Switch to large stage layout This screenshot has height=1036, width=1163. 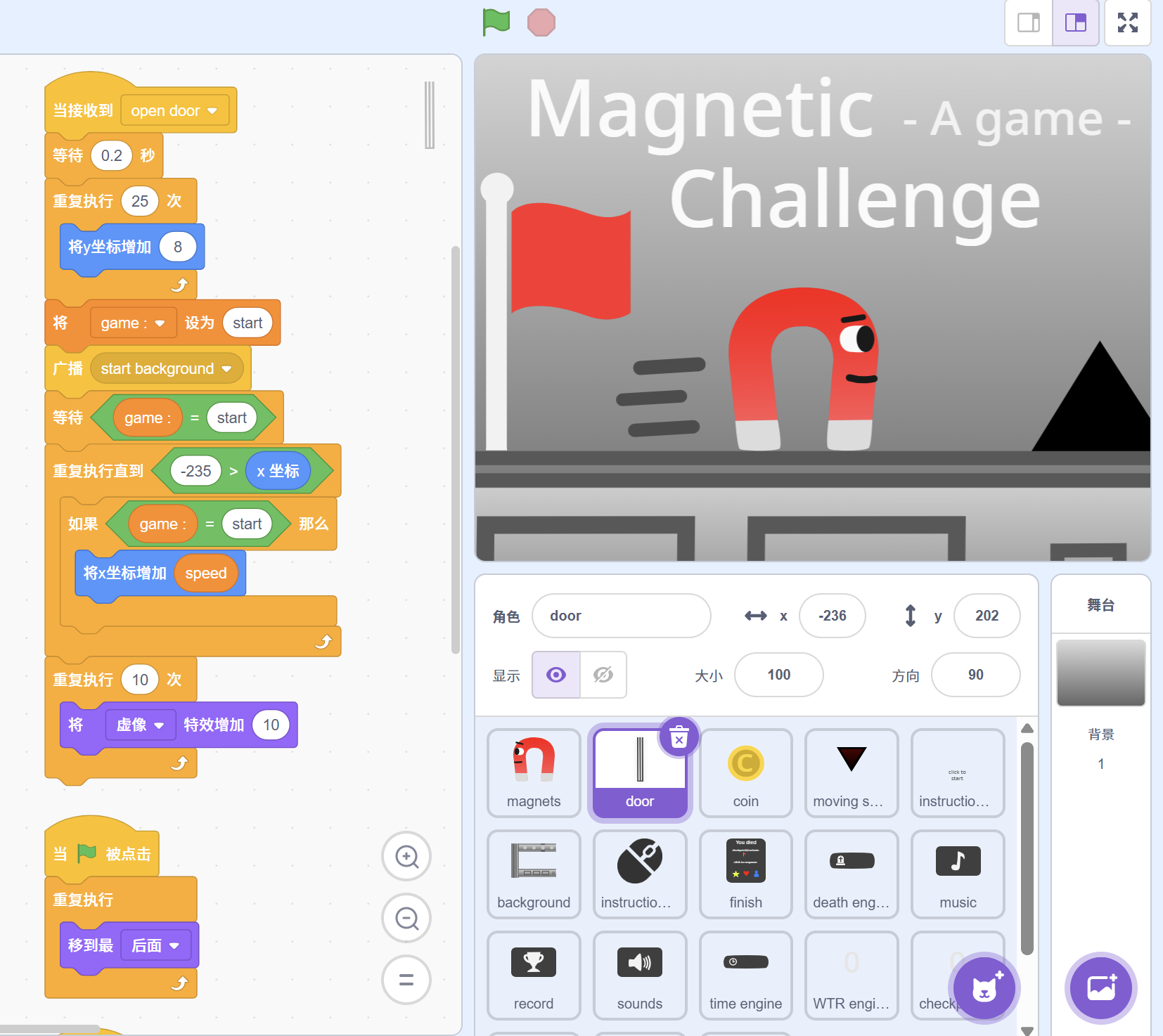[x=1075, y=23]
